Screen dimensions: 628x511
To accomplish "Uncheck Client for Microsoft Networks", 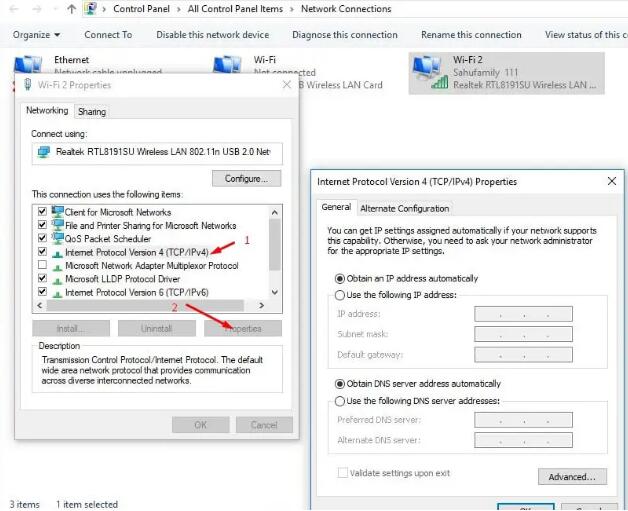I will tap(42, 211).
